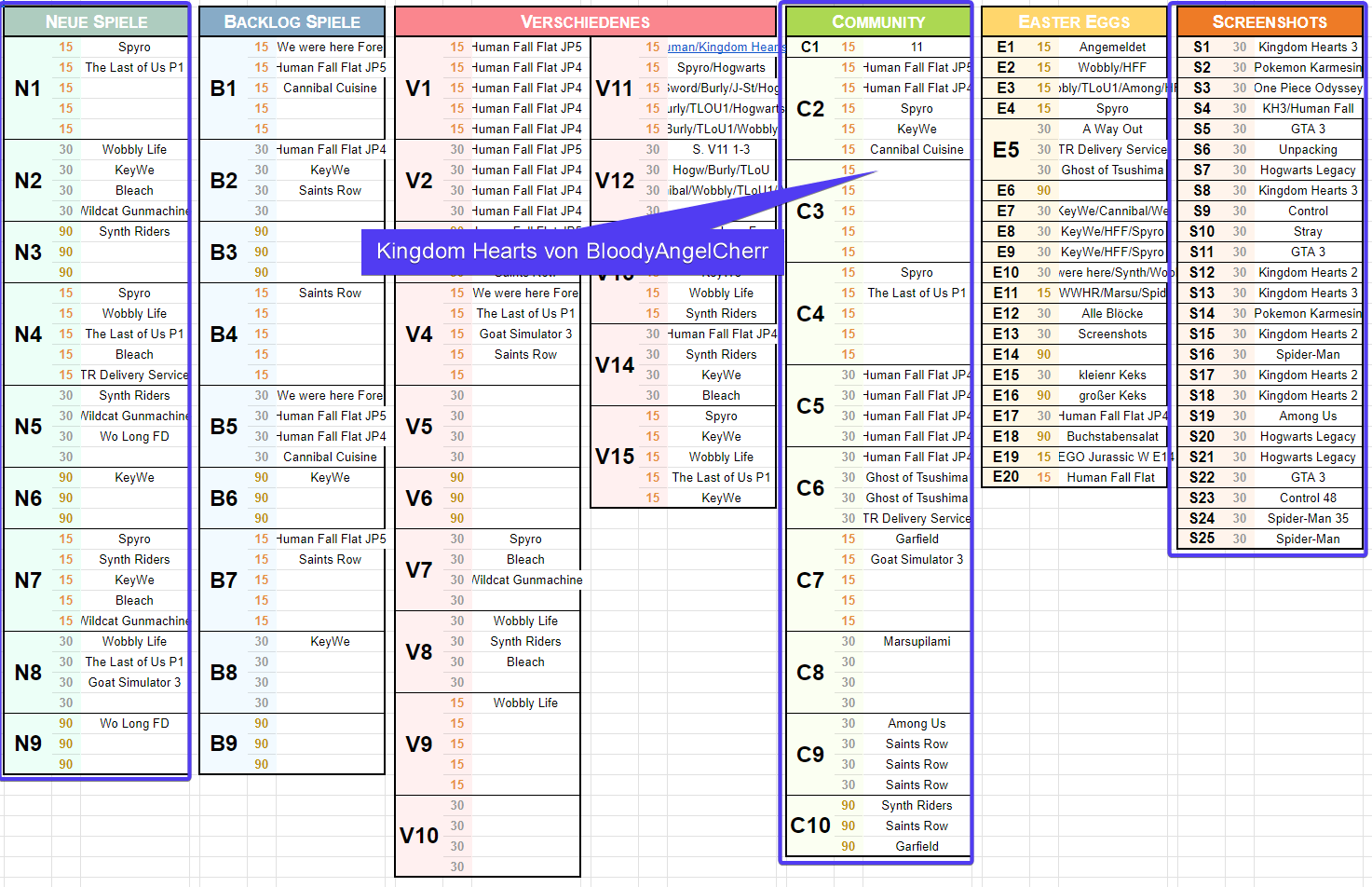Click the Buchstabensalat cell

click(1112, 436)
